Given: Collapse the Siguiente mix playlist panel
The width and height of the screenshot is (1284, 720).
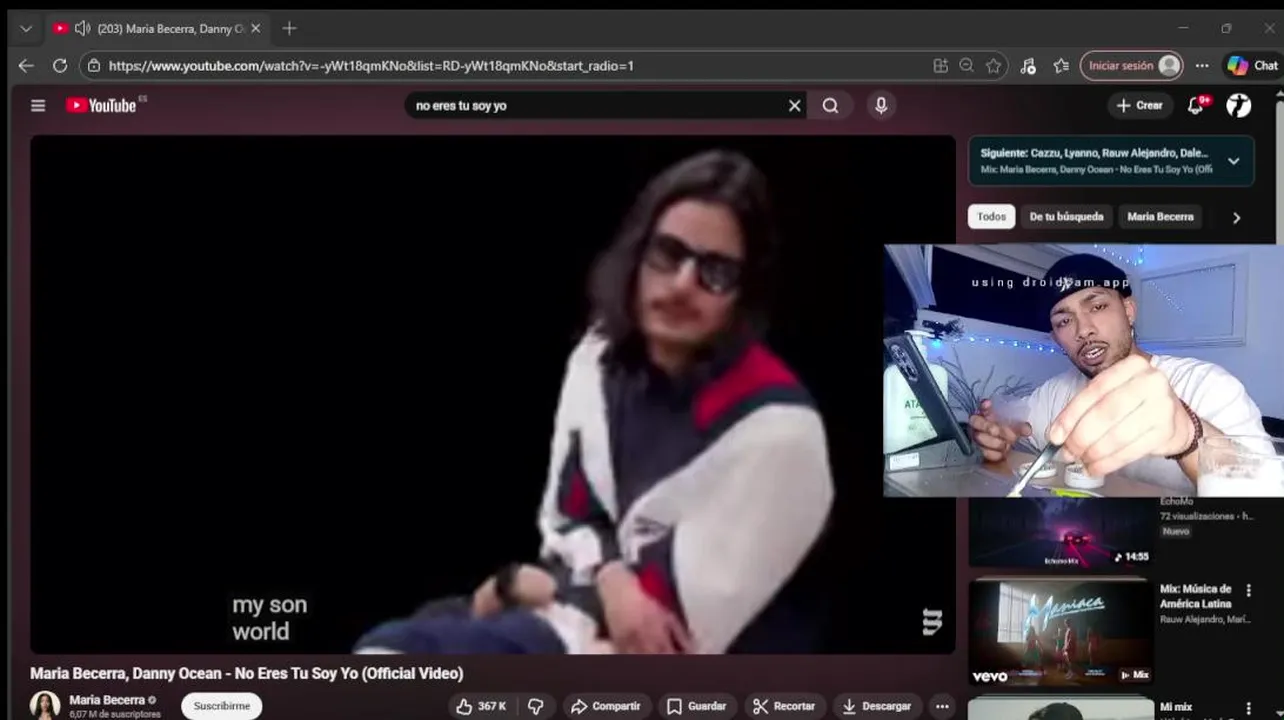Looking at the screenshot, I should 1234,161.
